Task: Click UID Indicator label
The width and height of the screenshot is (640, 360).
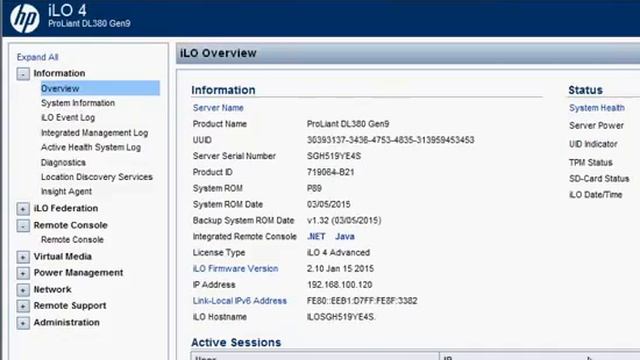Action: (593, 144)
